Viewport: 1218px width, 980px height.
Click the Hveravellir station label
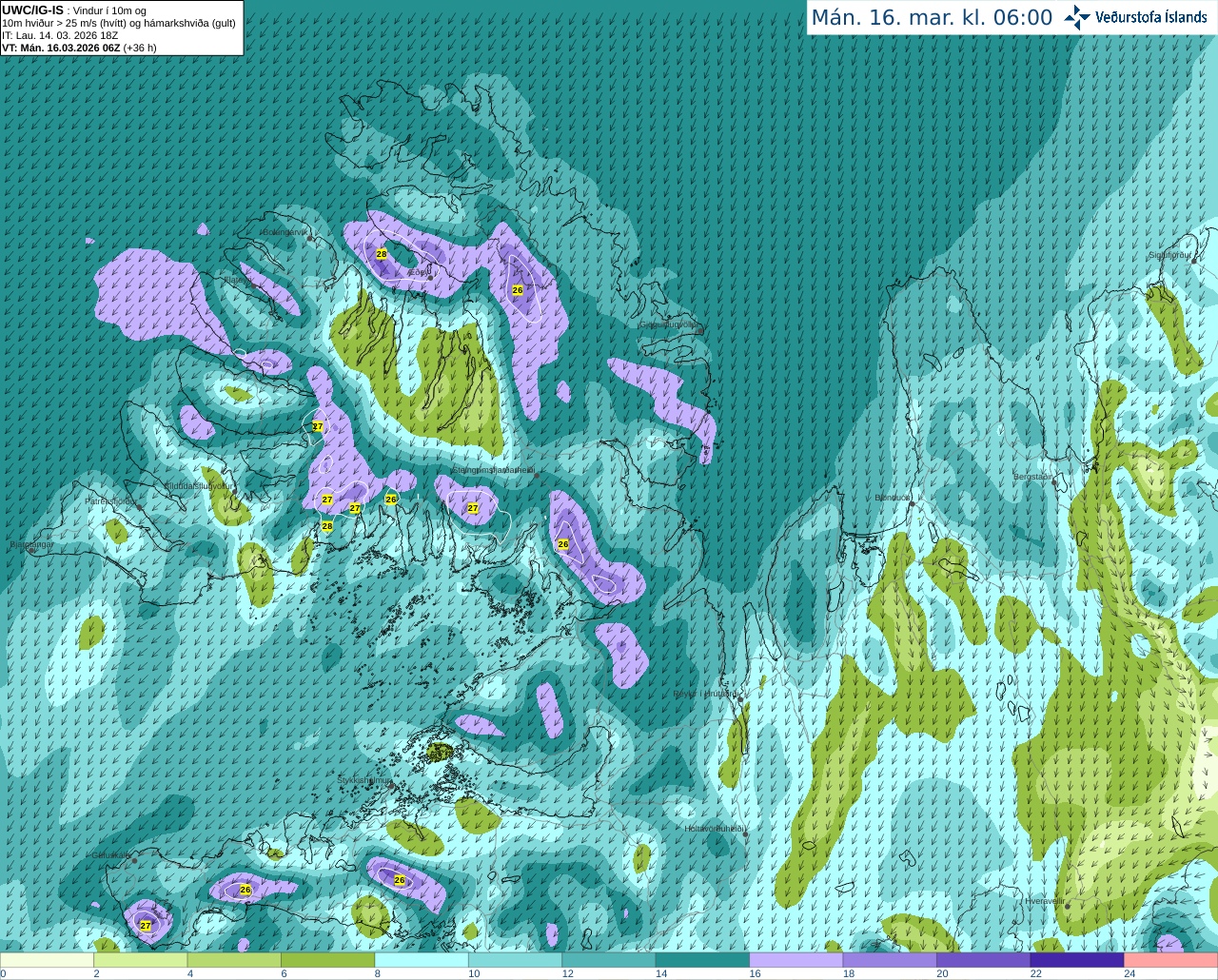click(x=1045, y=900)
